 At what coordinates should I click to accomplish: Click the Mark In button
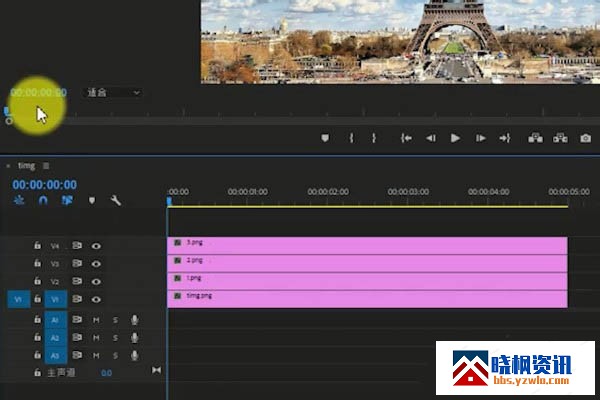tap(351, 138)
